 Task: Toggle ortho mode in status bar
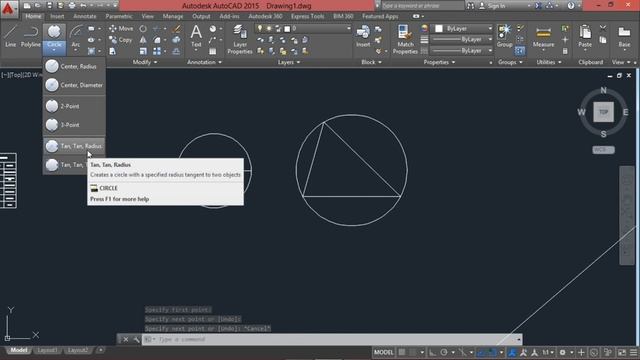[432, 352]
